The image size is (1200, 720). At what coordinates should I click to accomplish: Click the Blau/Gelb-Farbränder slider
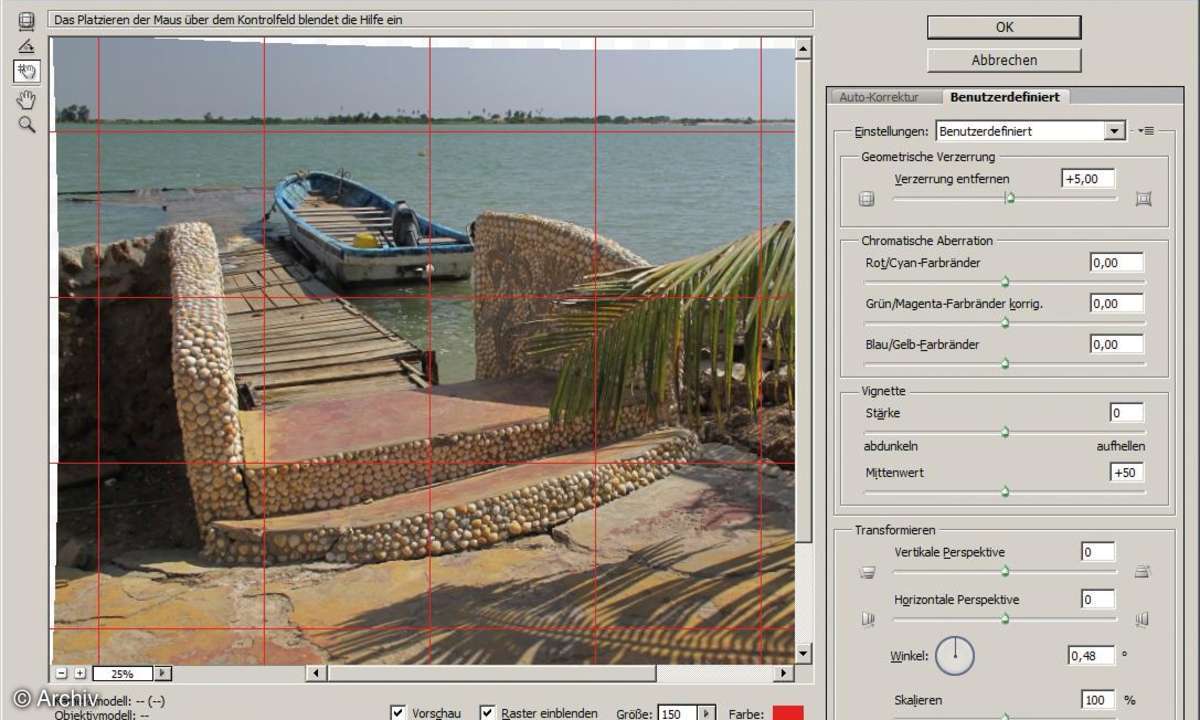[1005, 363]
